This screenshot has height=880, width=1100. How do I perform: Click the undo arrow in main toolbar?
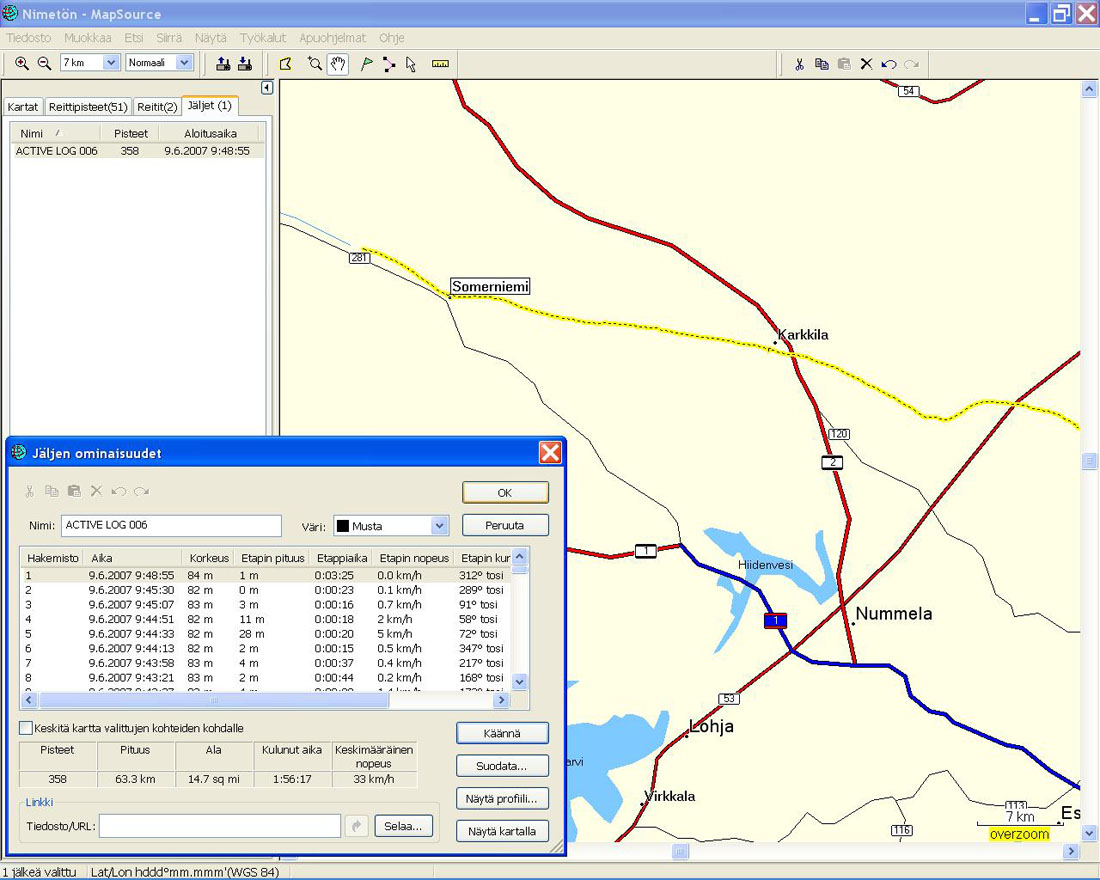coord(889,64)
